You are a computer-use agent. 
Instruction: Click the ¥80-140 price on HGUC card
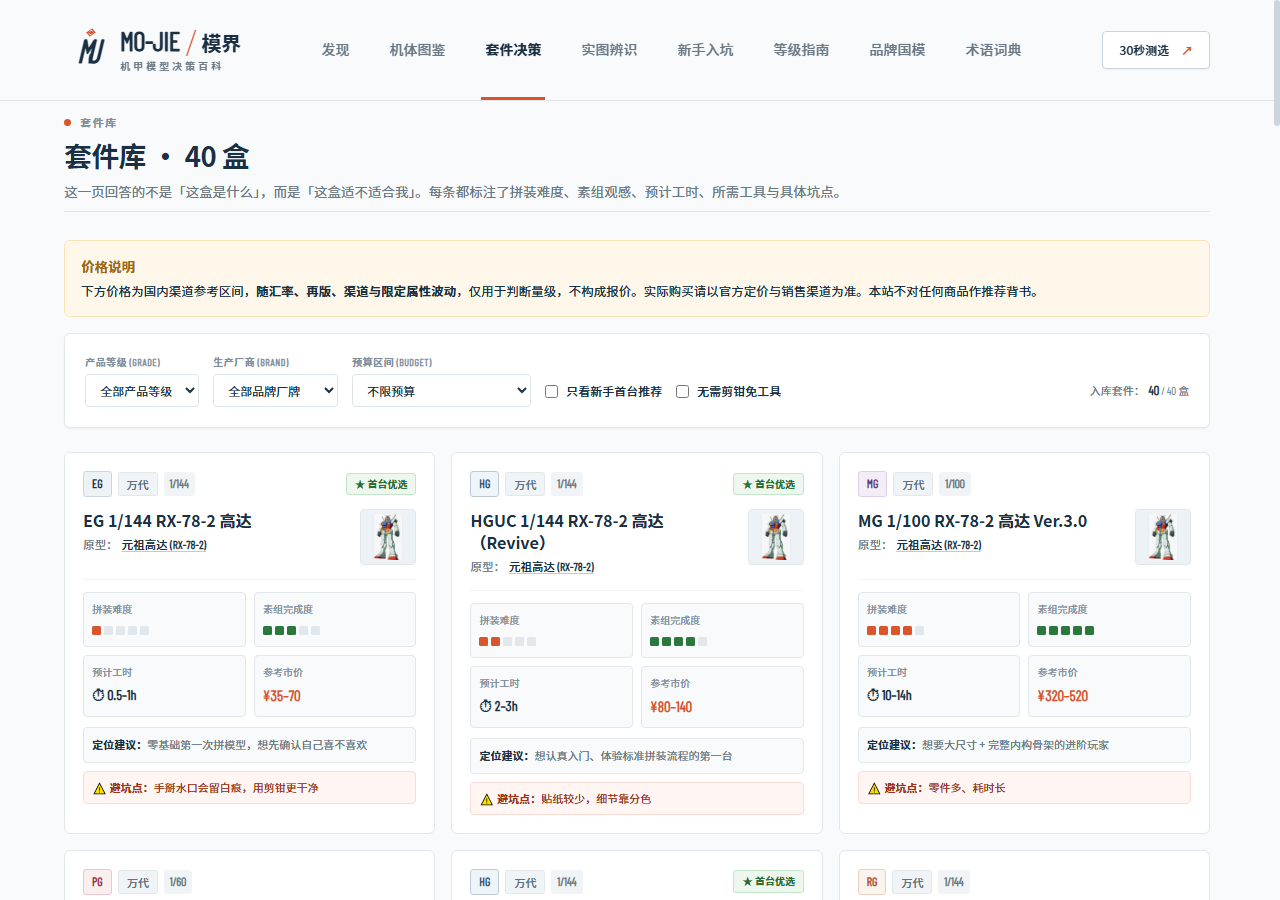pyautogui.click(x=671, y=707)
